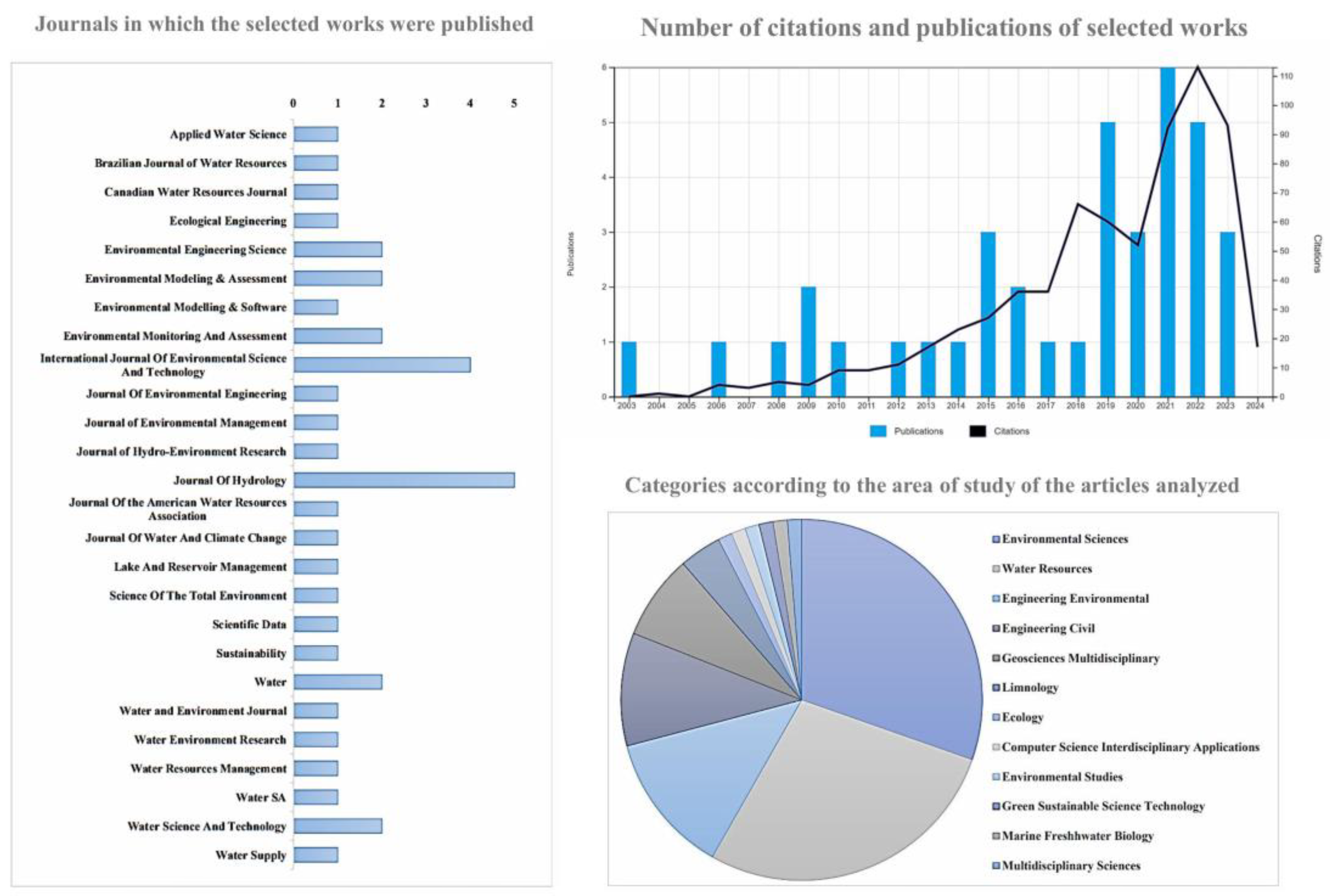This screenshot has height=896, width=1330.
Task: Click the Marine Freshwater Biology legend entry
Action: pyautogui.click(x=1077, y=836)
